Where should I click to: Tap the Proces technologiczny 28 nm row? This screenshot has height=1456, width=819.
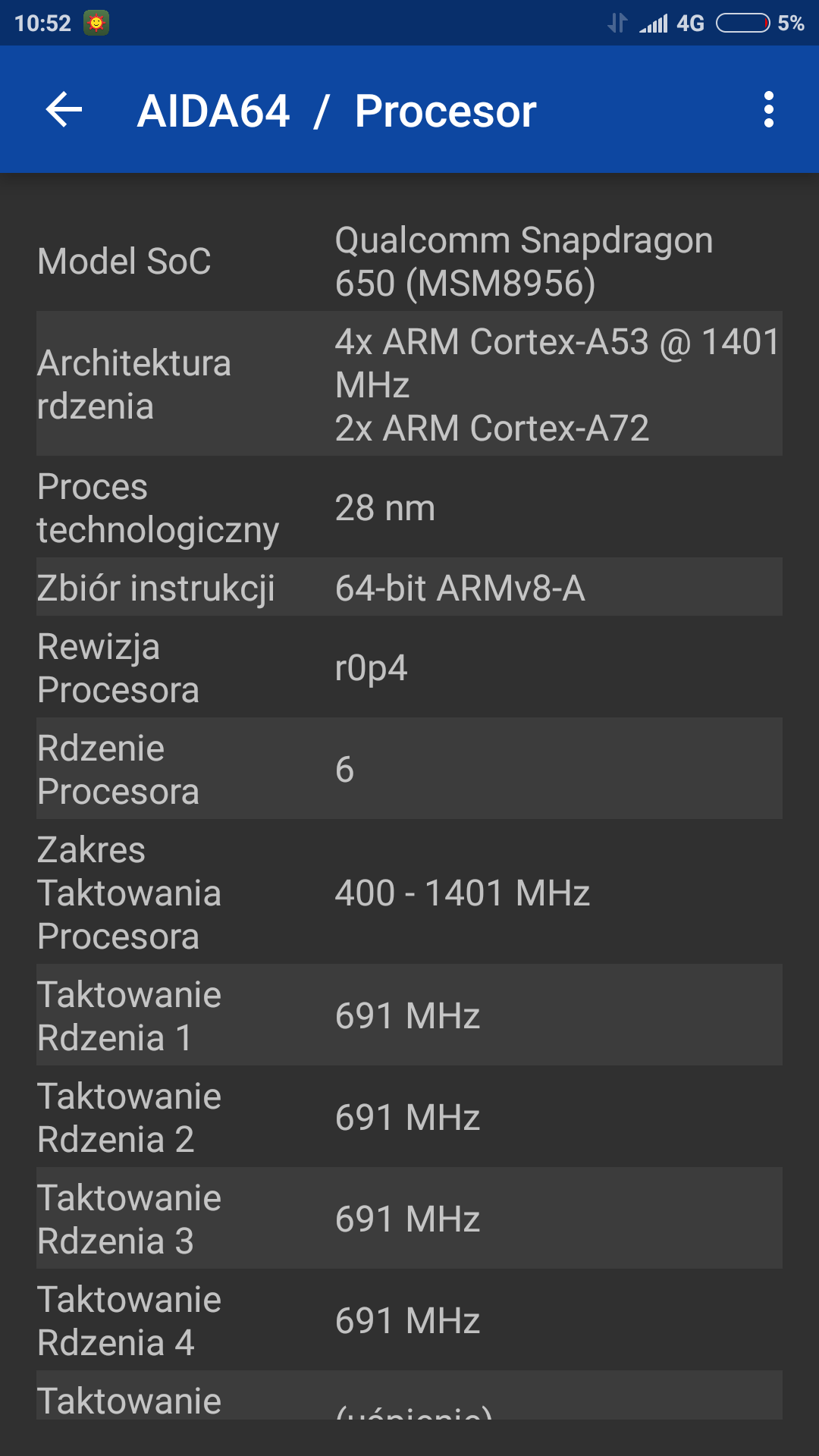point(409,507)
